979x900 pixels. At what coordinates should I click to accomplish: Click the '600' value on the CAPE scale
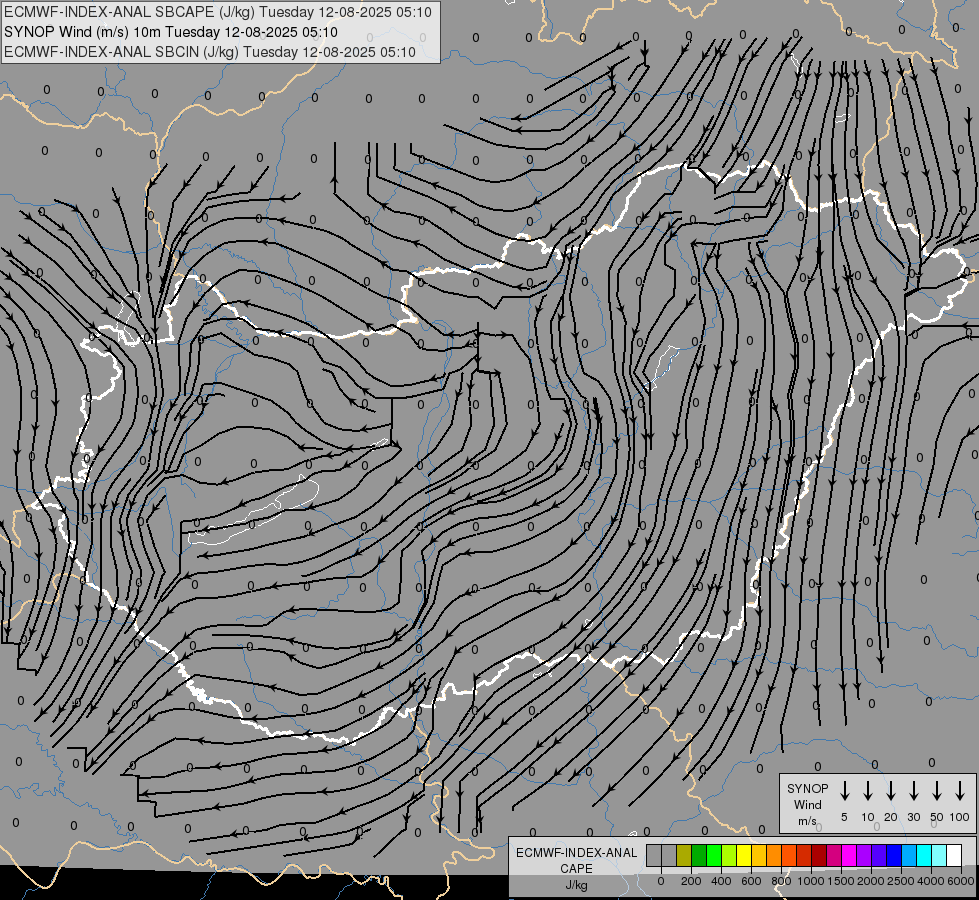(x=751, y=881)
